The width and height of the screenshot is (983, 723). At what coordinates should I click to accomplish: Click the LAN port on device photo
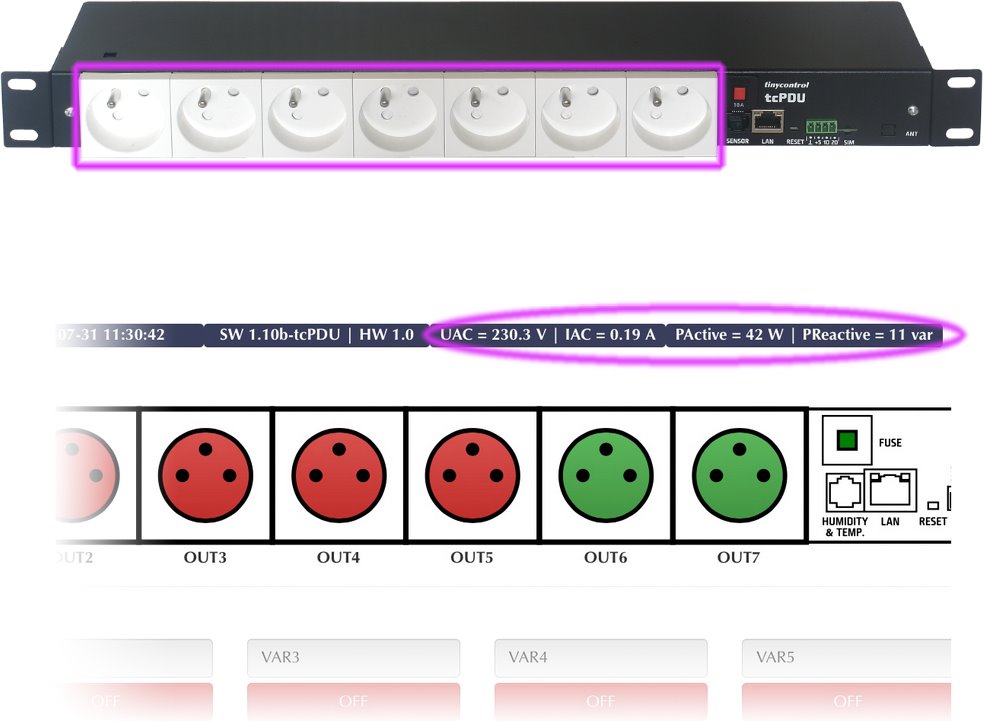coord(767,123)
